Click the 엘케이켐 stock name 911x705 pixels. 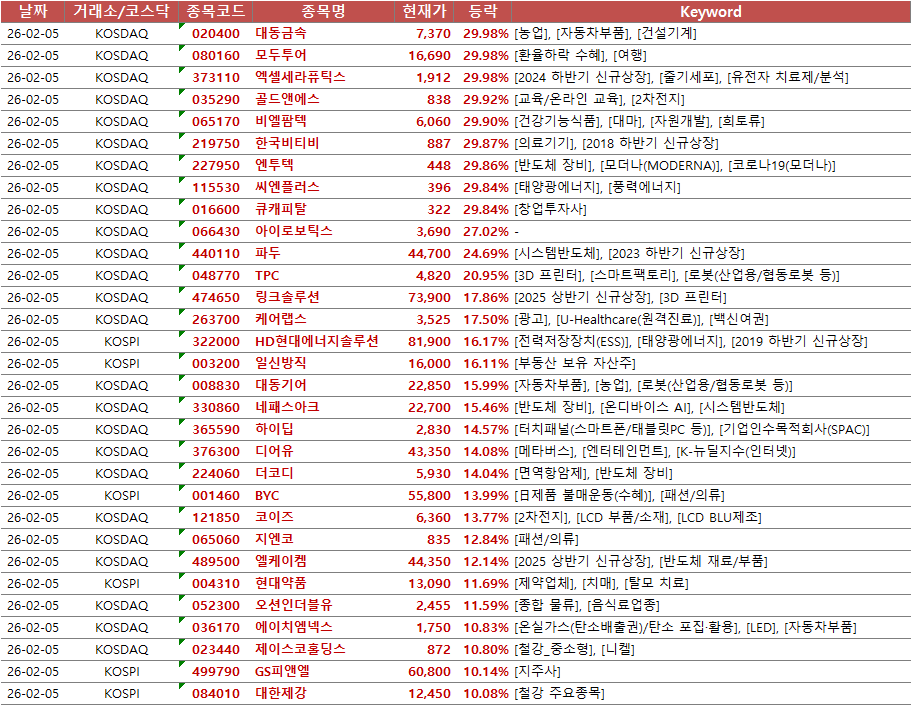[x=281, y=561]
